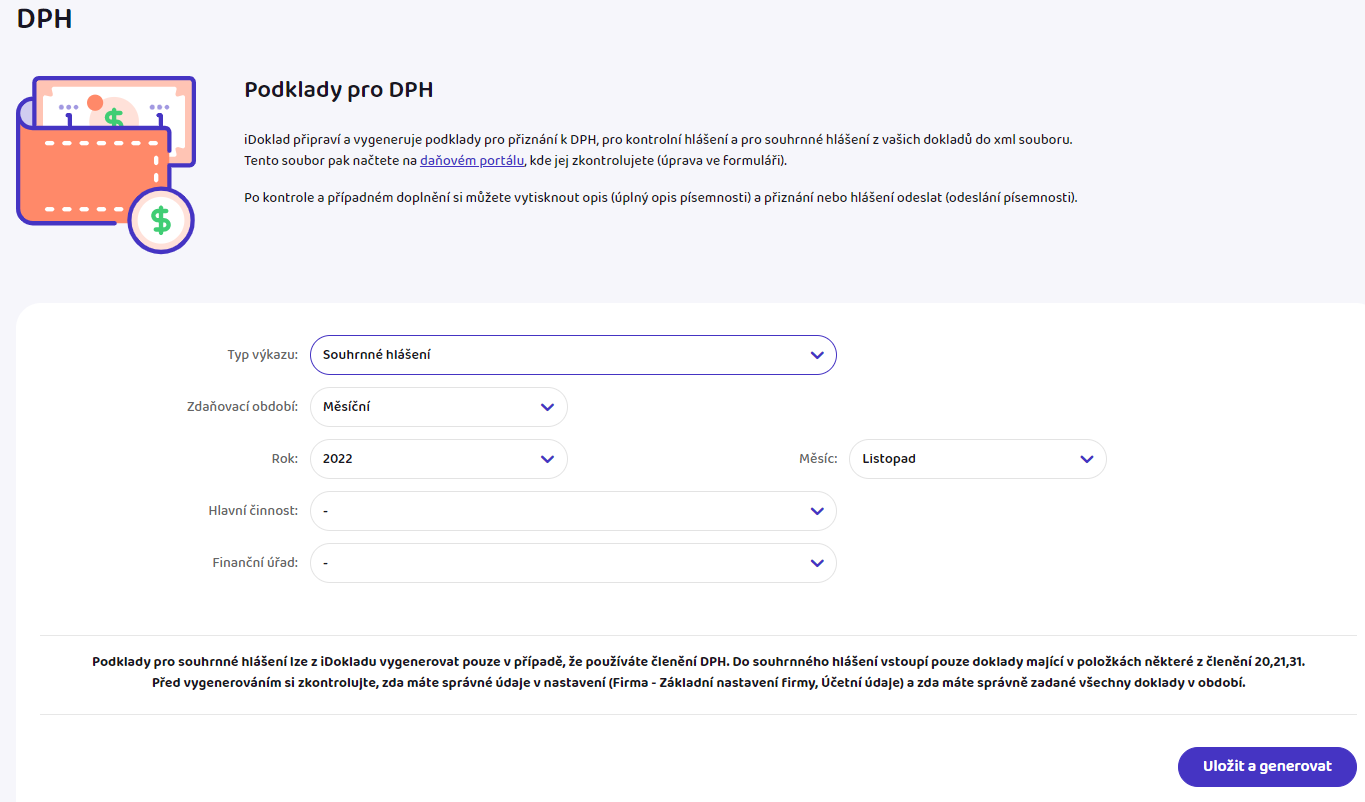This screenshot has width=1365, height=802.
Task: Open the Zdaňovací období dropdown showing Měsíční
Action: click(x=439, y=407)
